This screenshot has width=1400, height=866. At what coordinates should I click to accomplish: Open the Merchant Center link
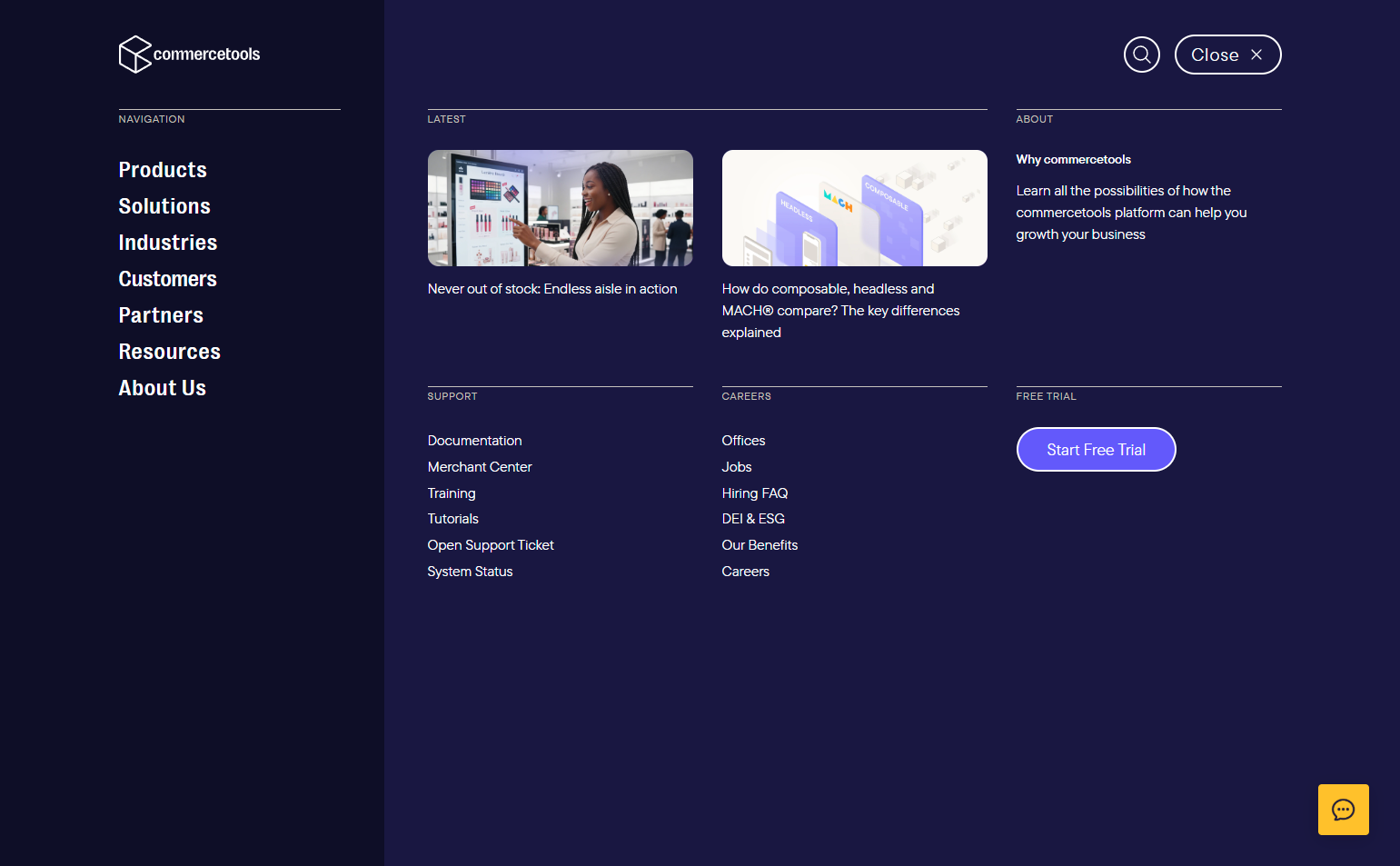coord(480,466)
